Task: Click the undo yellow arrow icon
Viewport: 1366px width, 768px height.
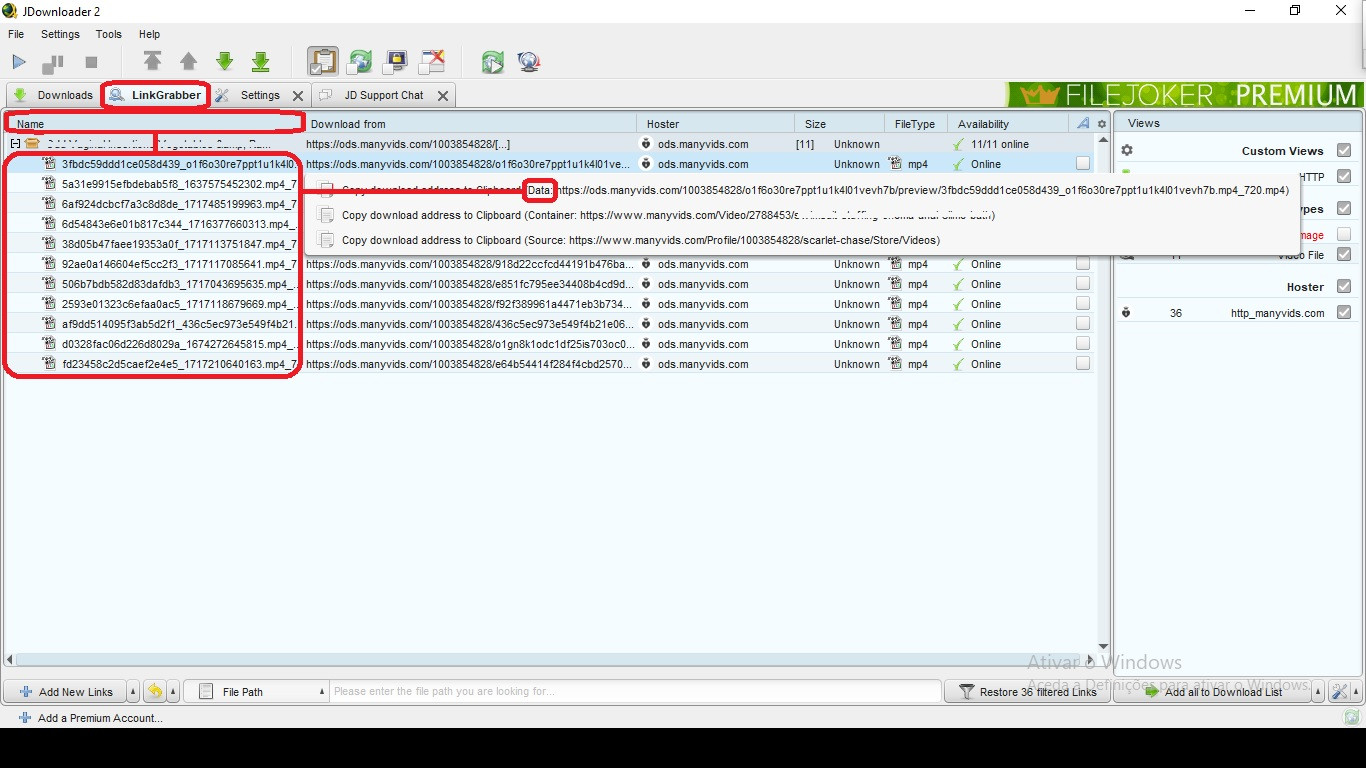Action: [x=155, y=691]
